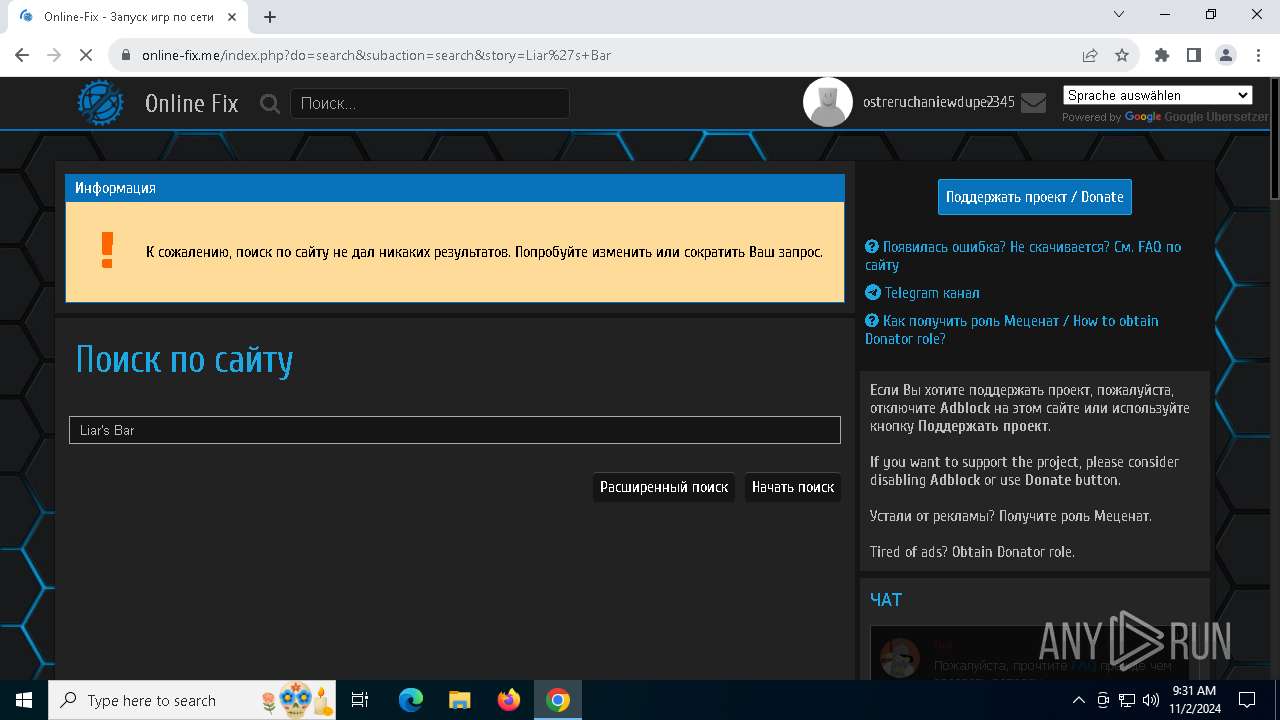Open the messages envelope icon
The width and height of the screenshot is (1280, 720).
[x=1034, y=102]
